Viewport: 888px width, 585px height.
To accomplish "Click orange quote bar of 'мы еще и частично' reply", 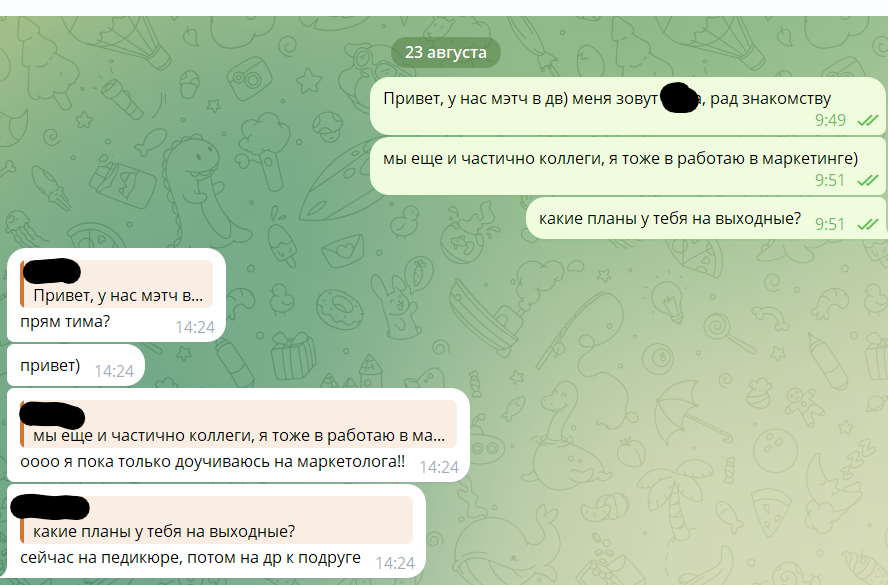I will 22,424.
